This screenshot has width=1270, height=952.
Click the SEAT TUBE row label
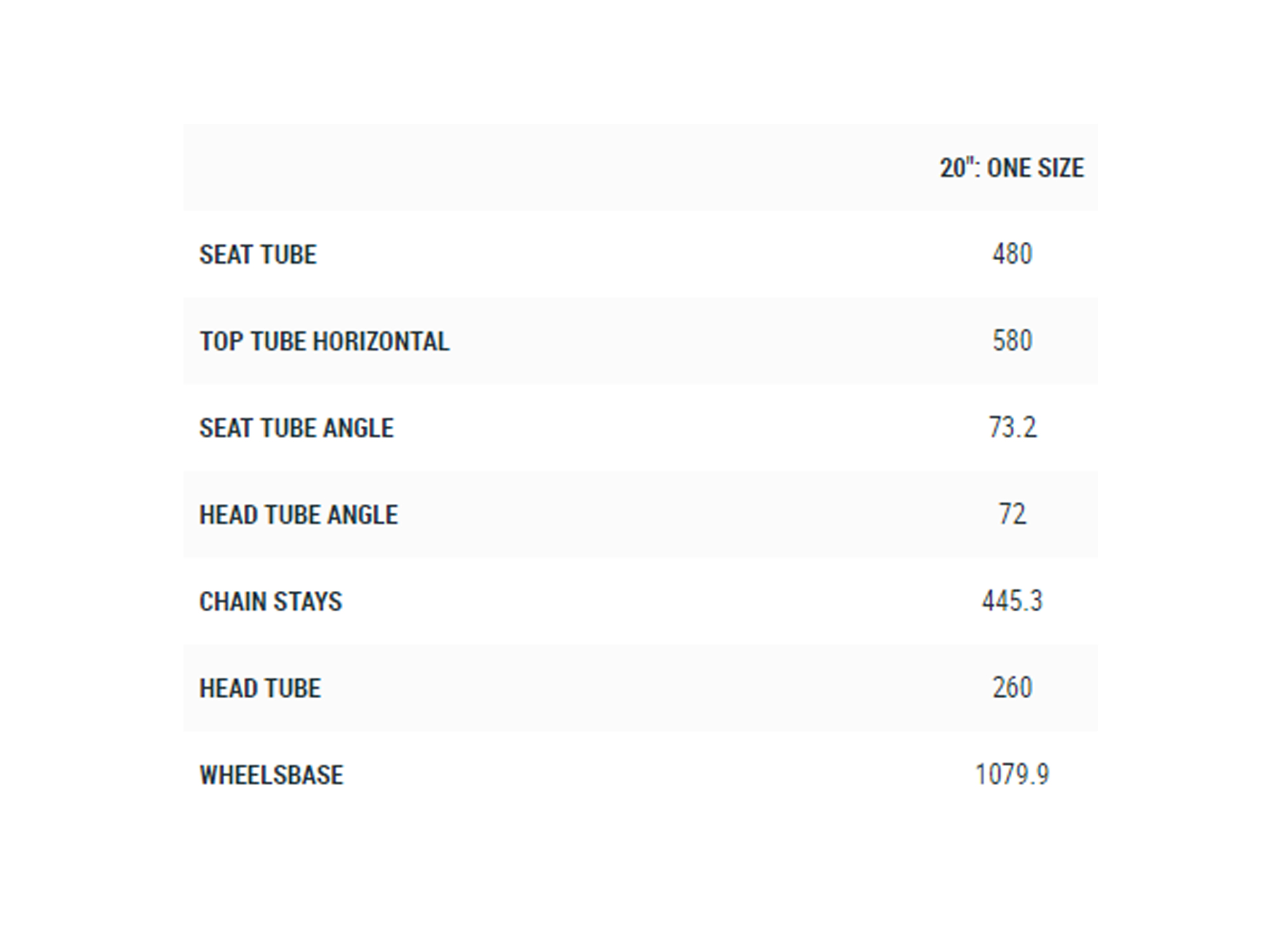[x=258, y=255]
